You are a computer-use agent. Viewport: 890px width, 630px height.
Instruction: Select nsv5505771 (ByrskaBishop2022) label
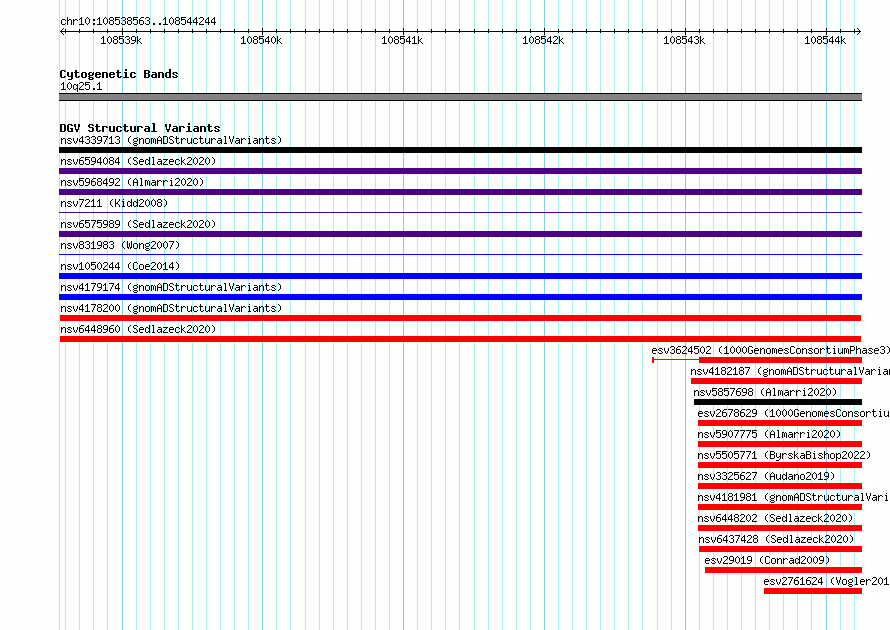[784, 455]
